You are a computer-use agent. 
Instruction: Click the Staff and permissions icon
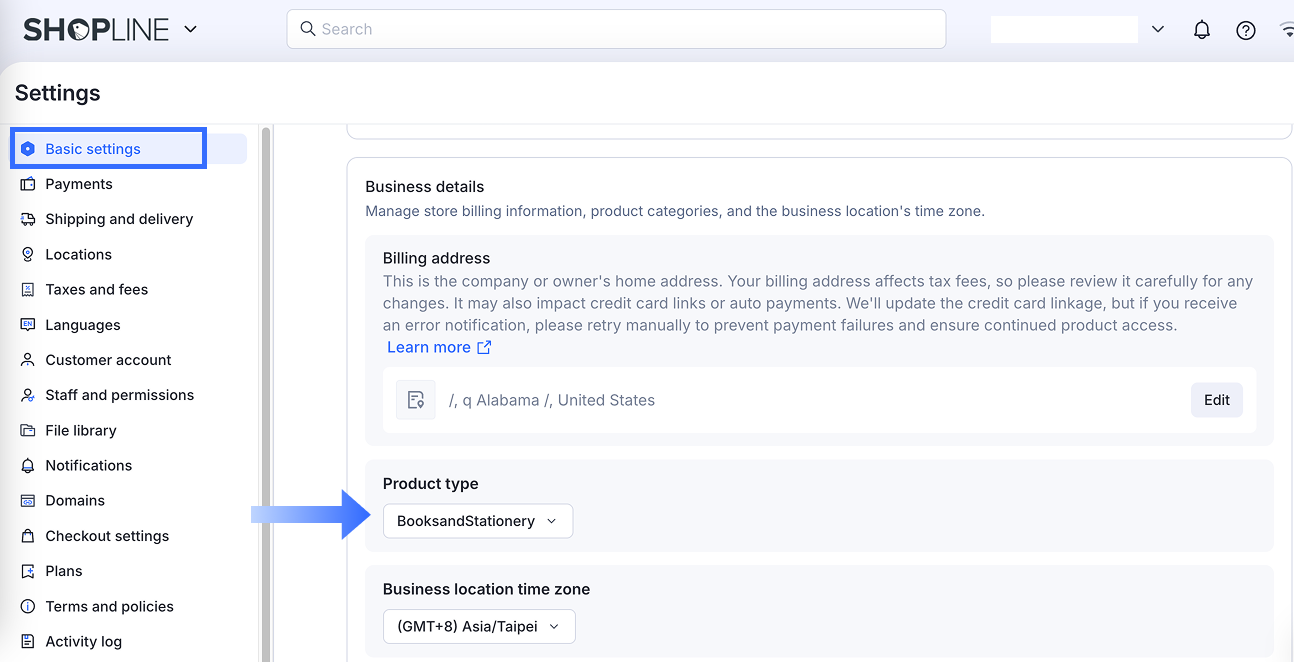pos(28,395)
